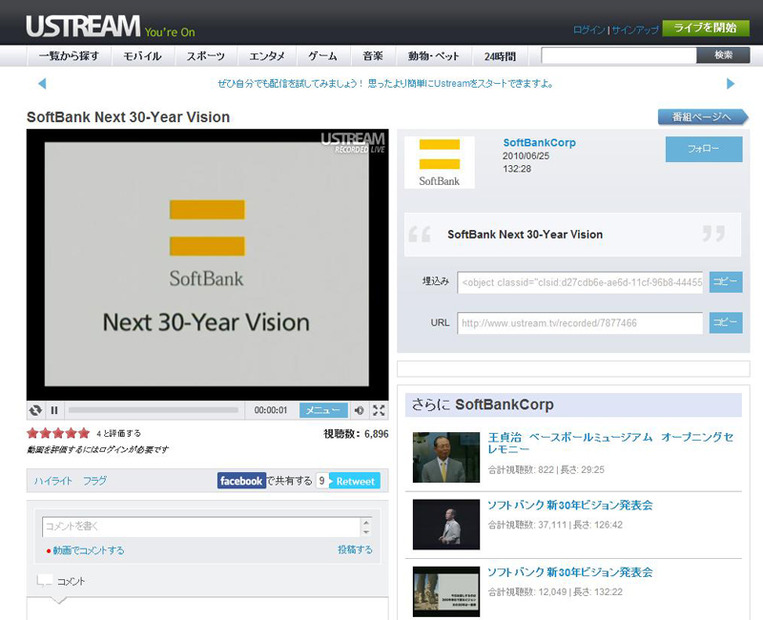Click the 番組ページへ button

tap(702, 117)
